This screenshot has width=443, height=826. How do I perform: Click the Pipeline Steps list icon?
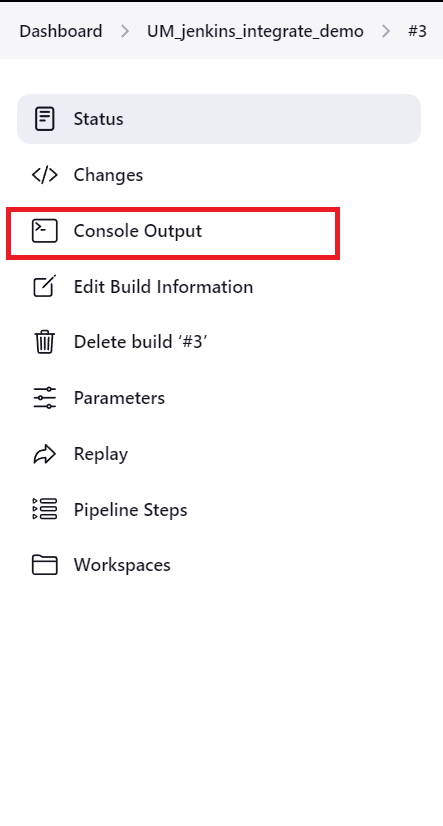click(x=45, y=509)
